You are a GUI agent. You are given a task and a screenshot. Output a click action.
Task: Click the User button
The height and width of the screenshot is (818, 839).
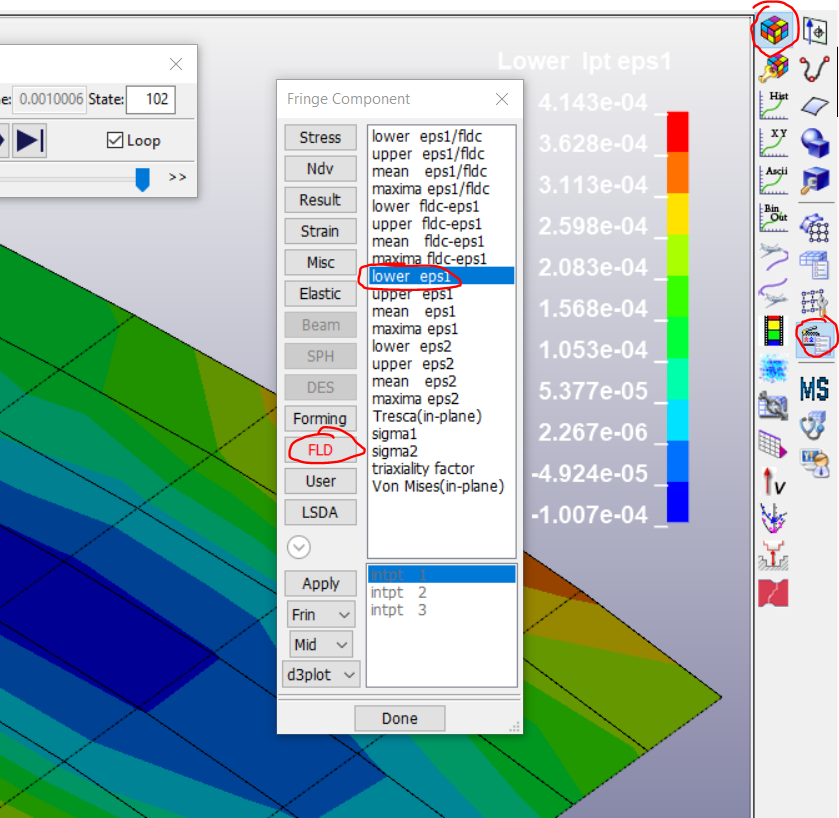[x=321, y=481]
